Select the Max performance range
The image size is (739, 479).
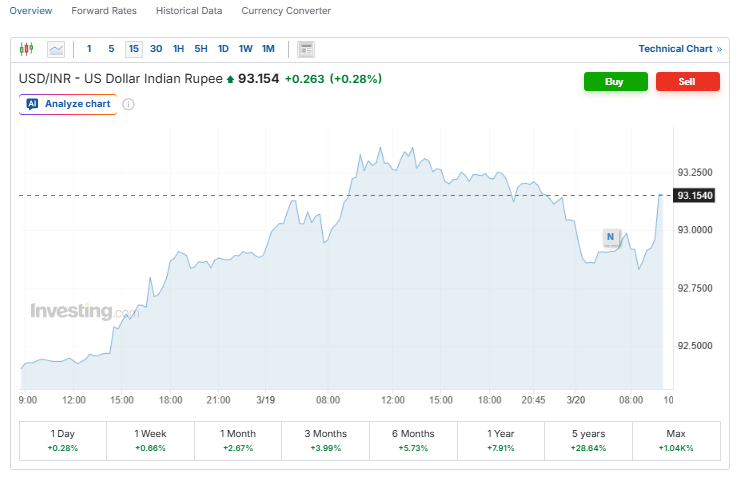point(676,440)
